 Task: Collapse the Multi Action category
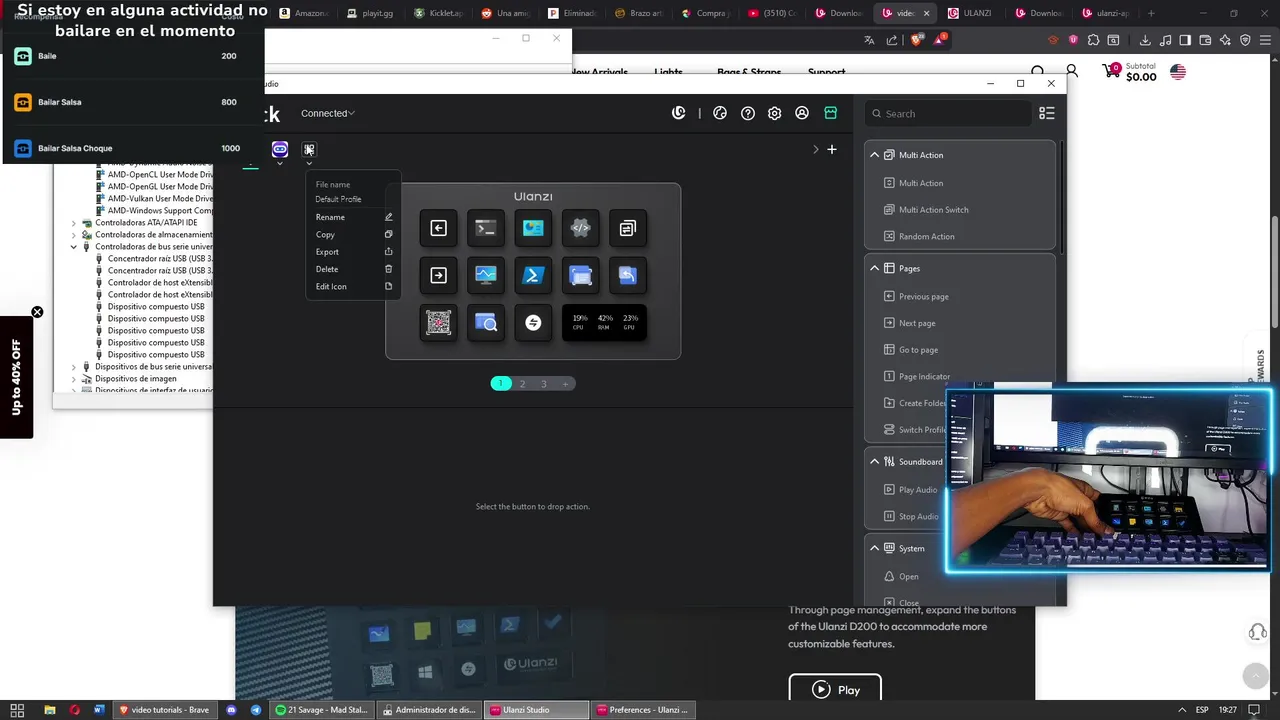click(874, 155)
